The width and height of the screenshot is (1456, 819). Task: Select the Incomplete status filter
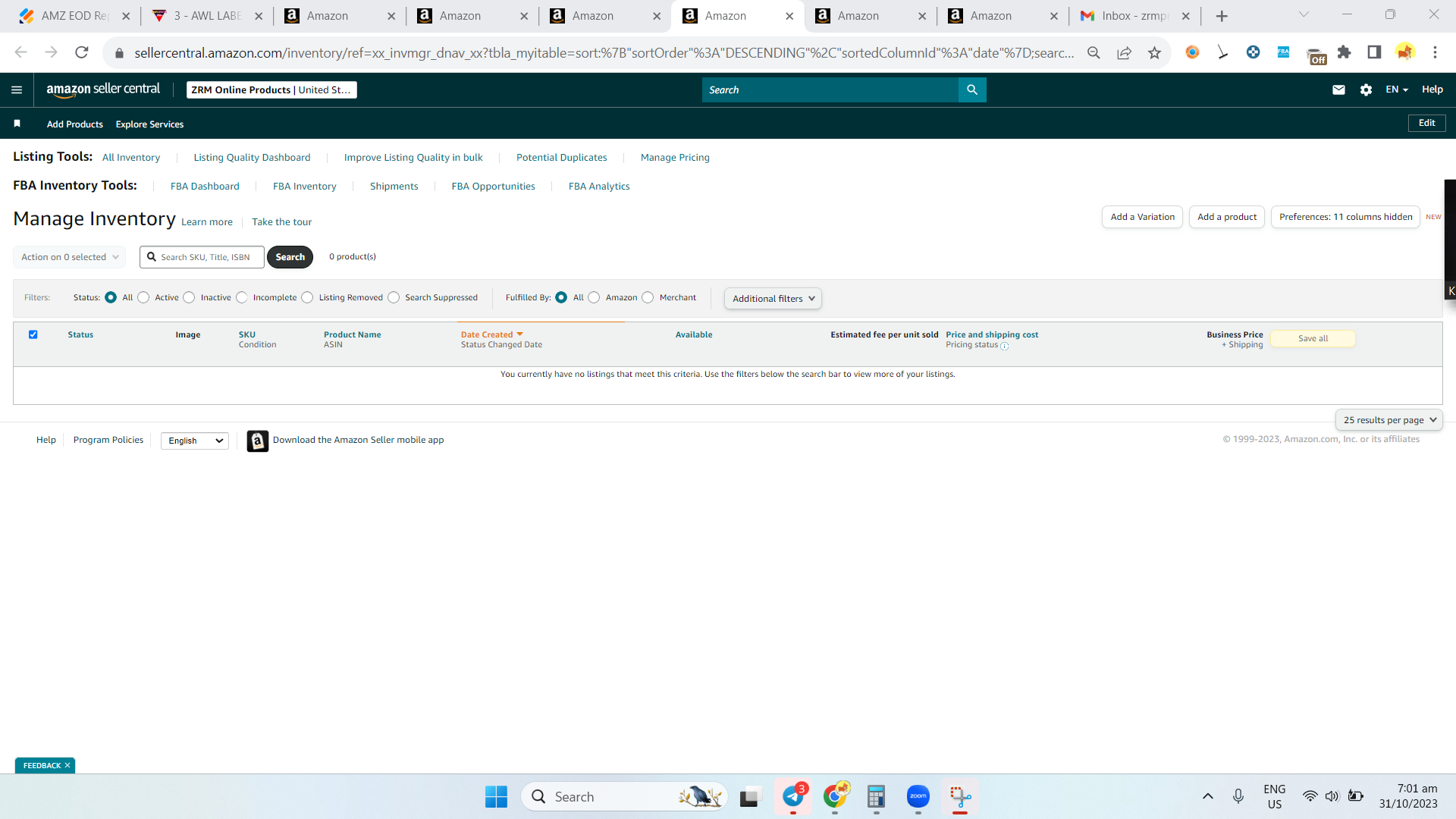click(241, 297)
